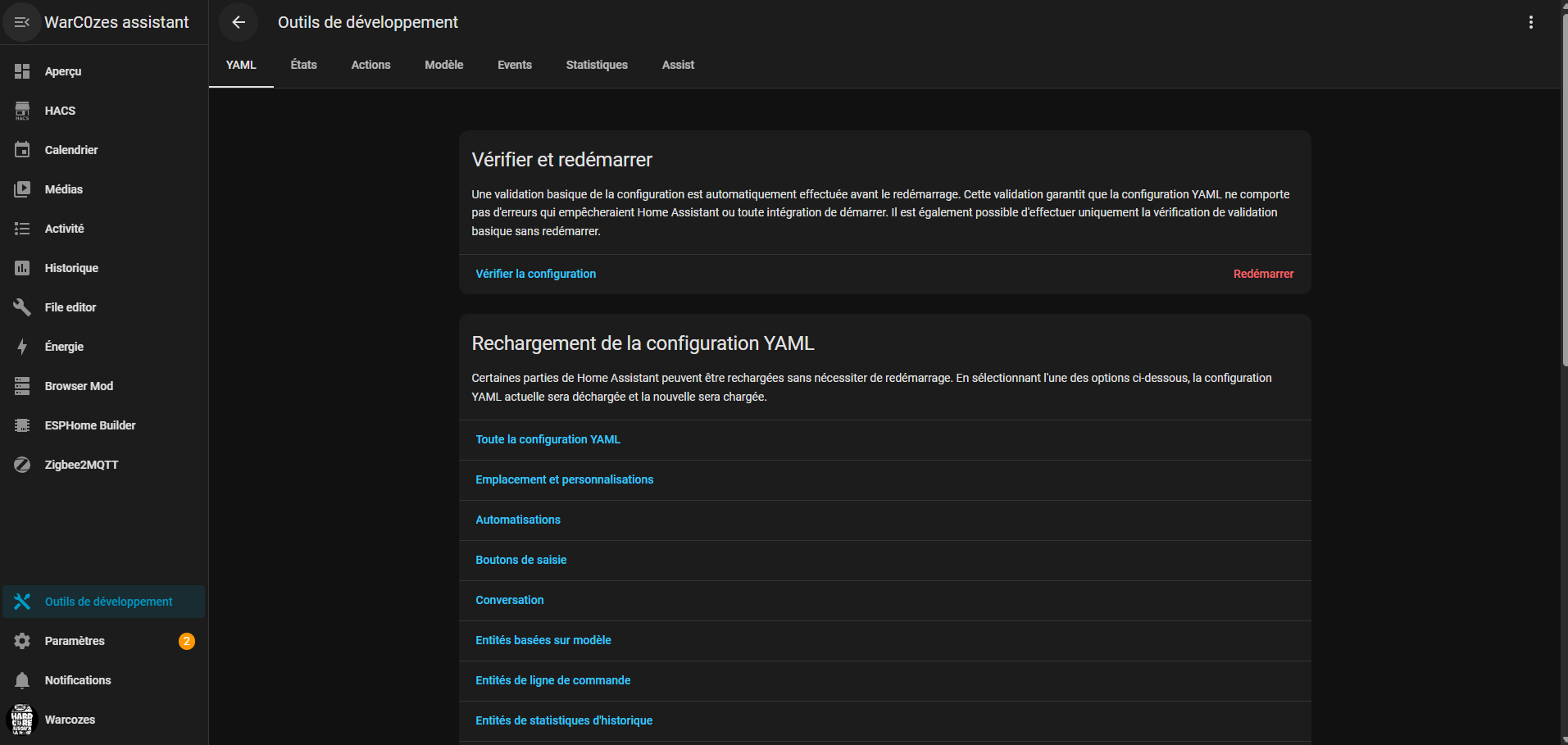Click Vérifier la configuration
Image resolution: width=1568 pixels, height=745 pixels.
(535, 274)
